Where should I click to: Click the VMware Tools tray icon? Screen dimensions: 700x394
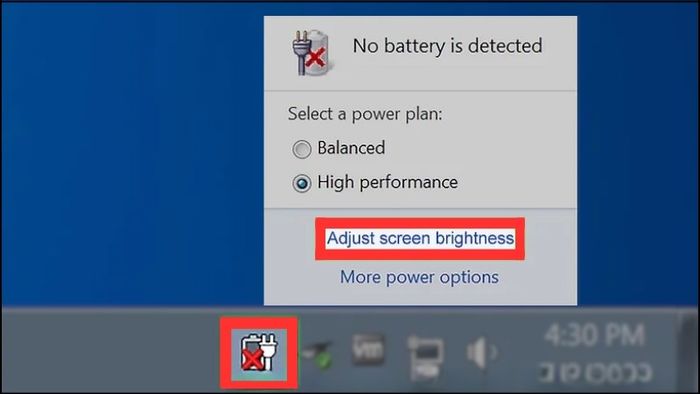pos(368,349)
